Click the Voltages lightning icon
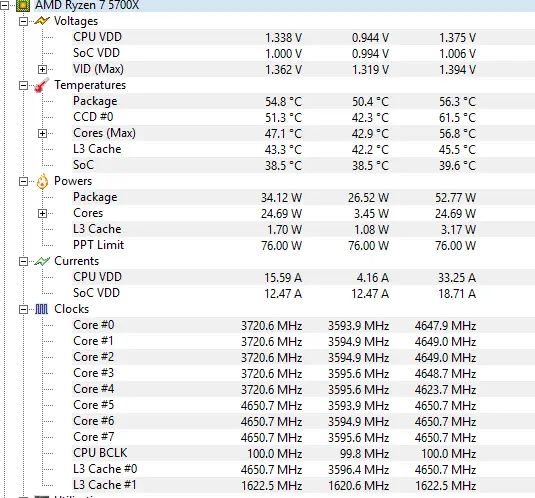Viewport: 535px width, 498px height. [42, 21]
